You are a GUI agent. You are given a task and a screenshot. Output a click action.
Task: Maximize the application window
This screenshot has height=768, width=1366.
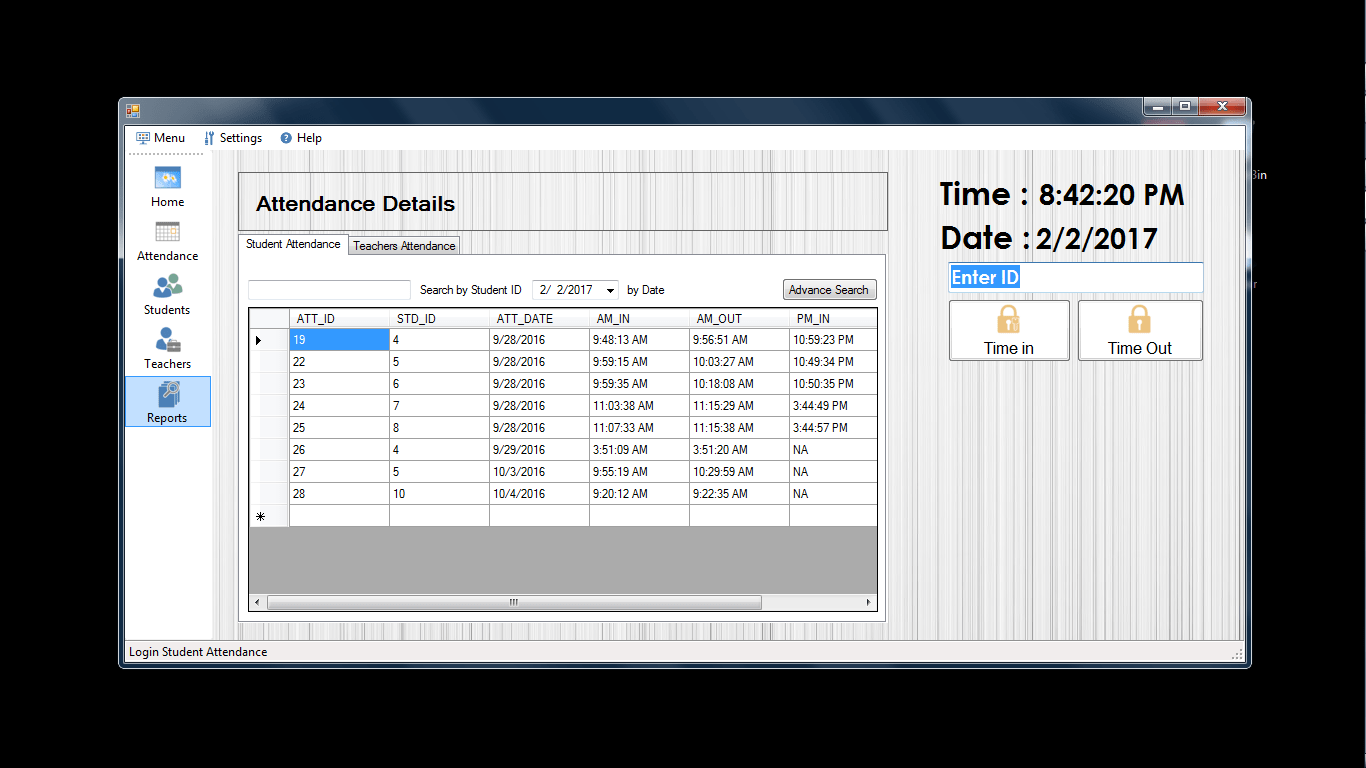(1185, 106)
